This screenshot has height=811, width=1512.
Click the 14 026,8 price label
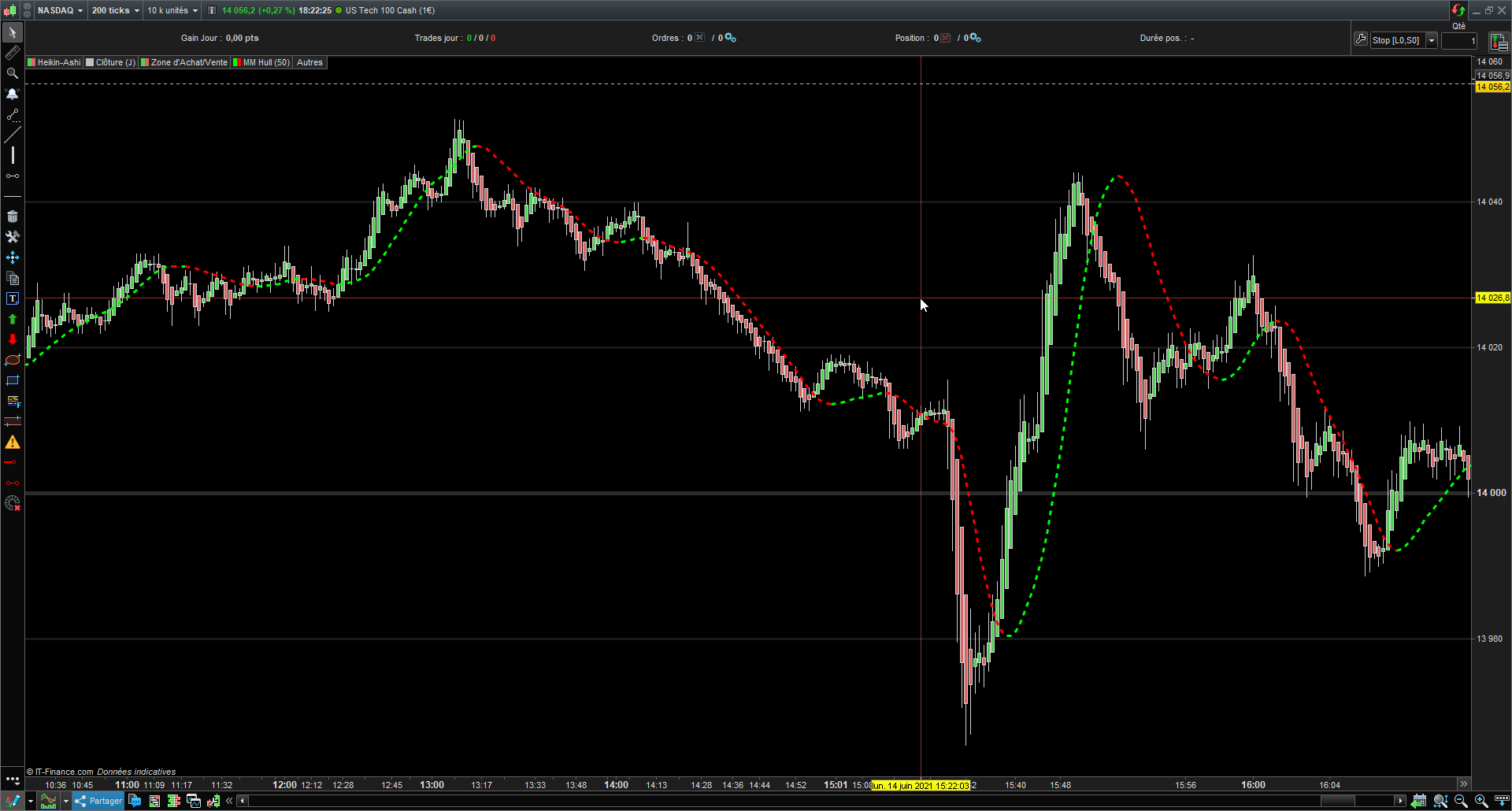coord(1492,298)
